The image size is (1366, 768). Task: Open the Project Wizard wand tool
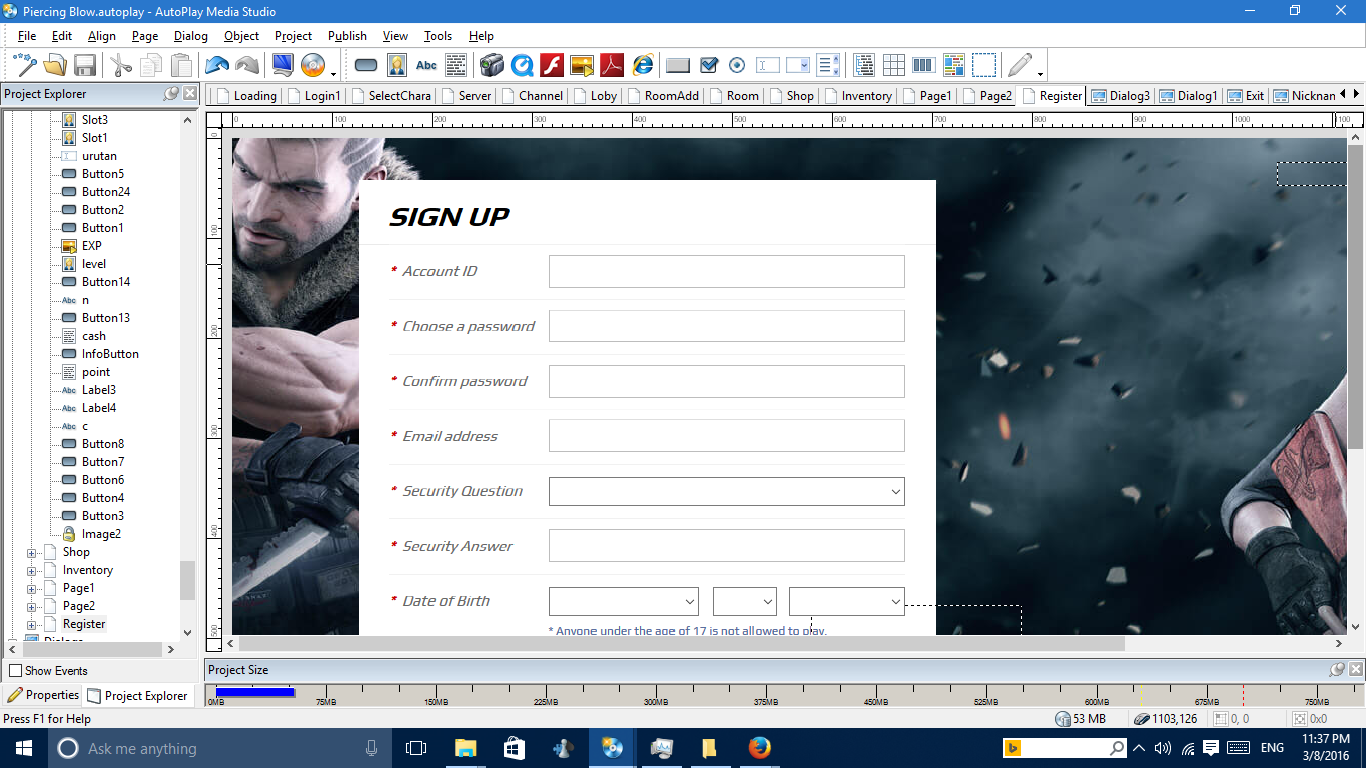pos(25,66)
